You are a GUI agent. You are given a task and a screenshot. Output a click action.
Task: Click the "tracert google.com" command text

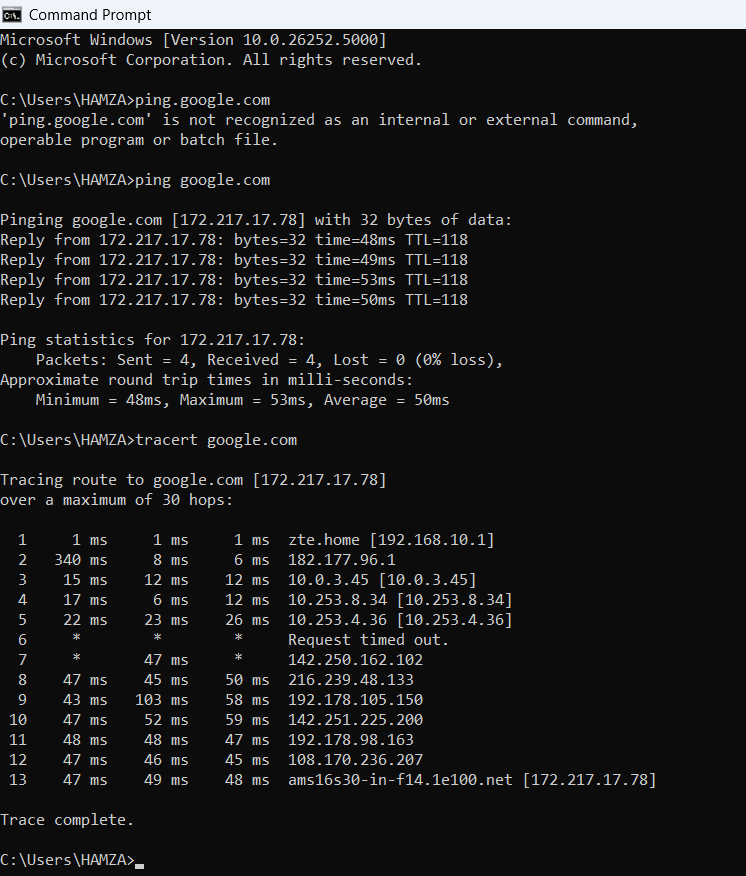(x=215, y=440)
